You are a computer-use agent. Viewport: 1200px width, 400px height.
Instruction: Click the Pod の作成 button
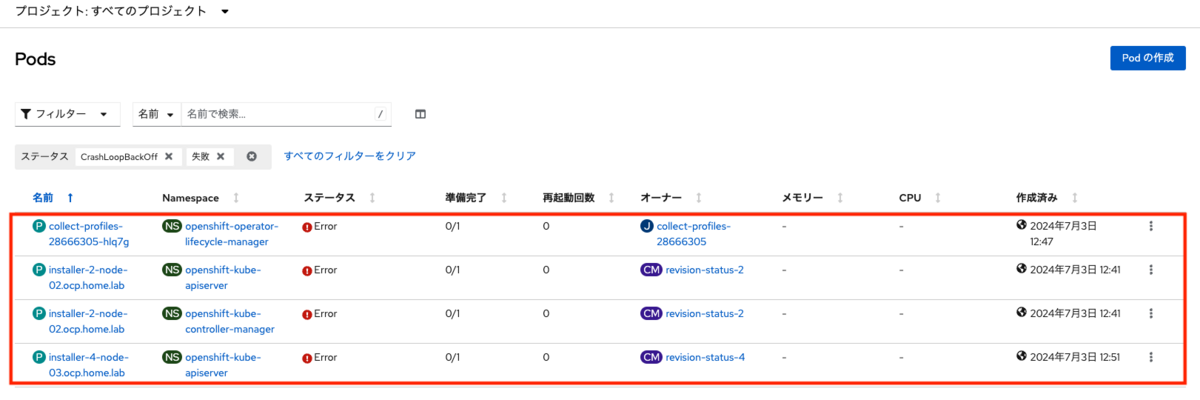pyautogui.click(x=1147, y=58)
